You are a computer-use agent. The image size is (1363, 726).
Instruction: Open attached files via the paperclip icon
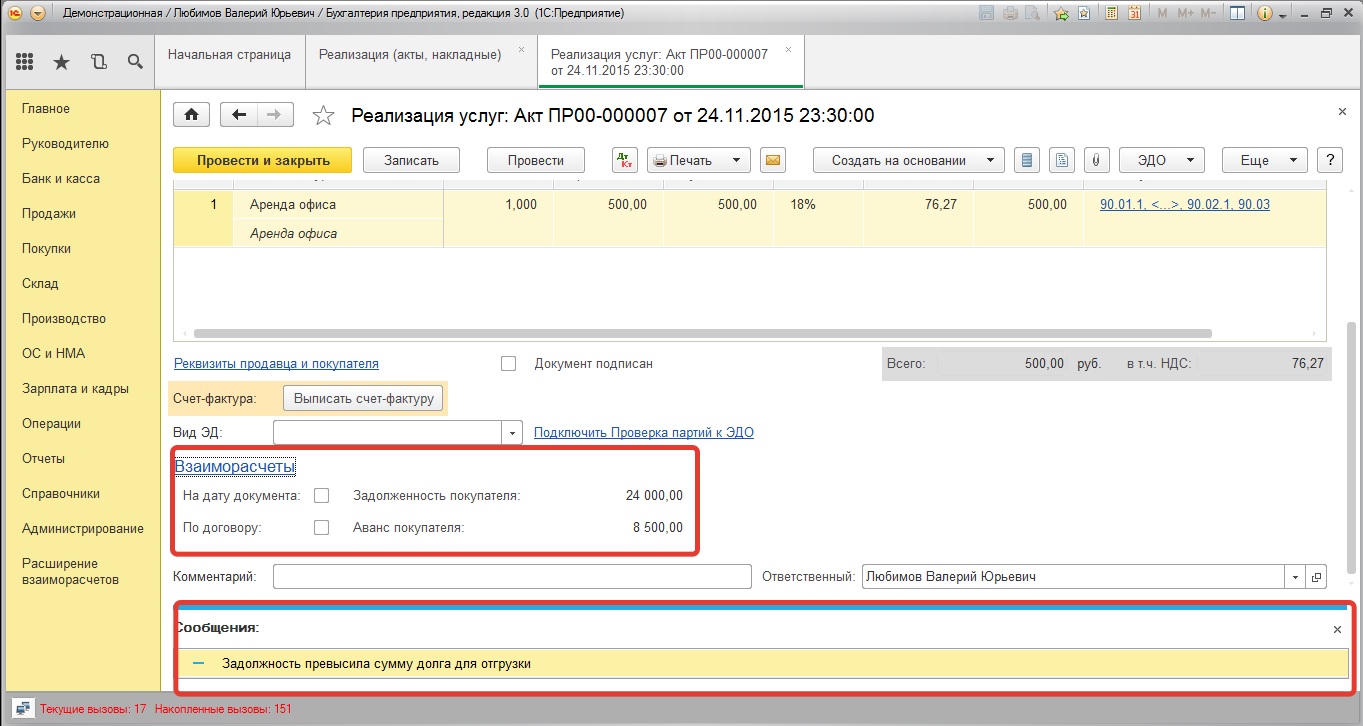pos(1096,160)
